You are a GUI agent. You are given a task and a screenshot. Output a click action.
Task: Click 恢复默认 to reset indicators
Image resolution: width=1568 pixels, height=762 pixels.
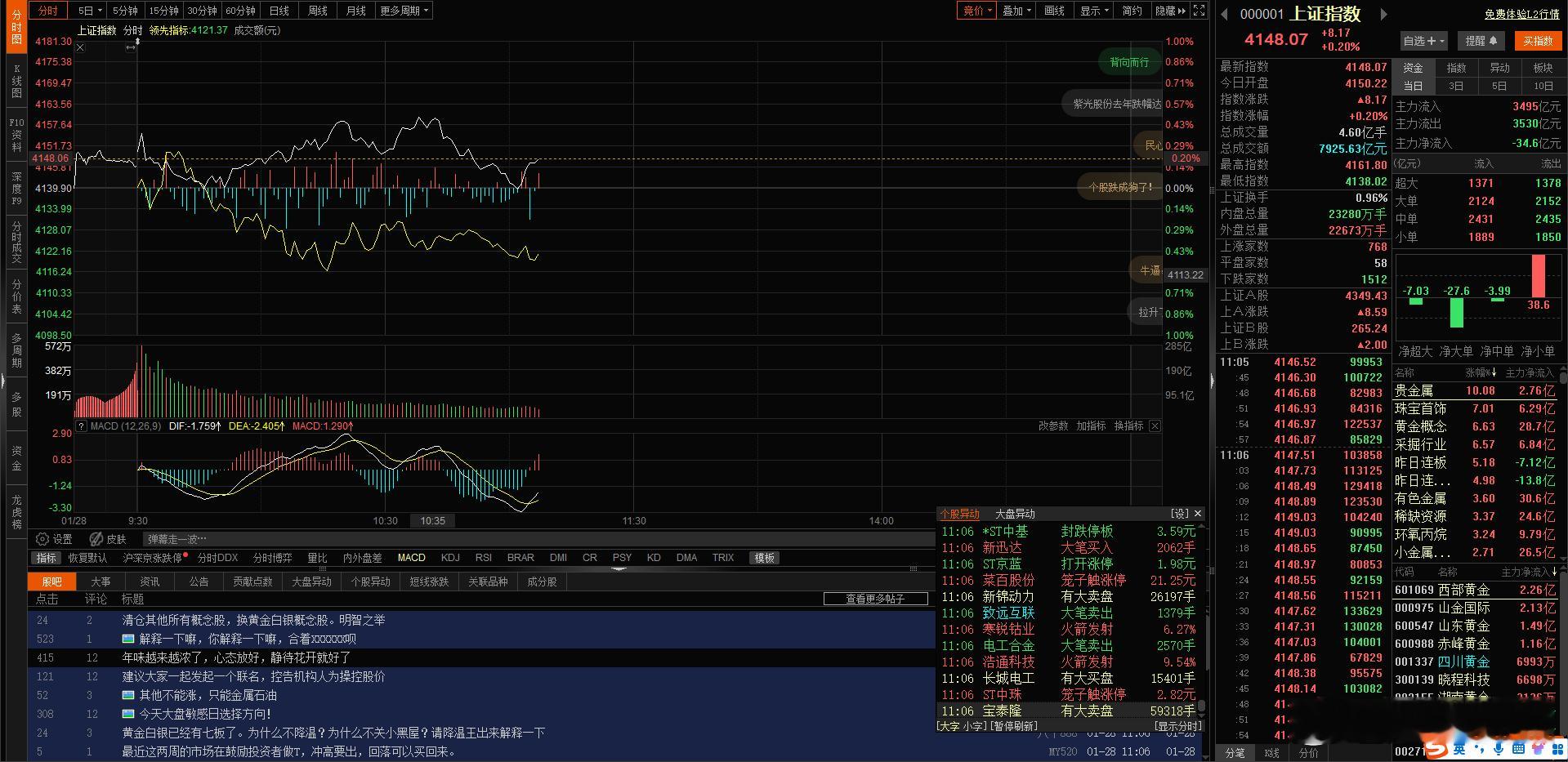point(87,558)
